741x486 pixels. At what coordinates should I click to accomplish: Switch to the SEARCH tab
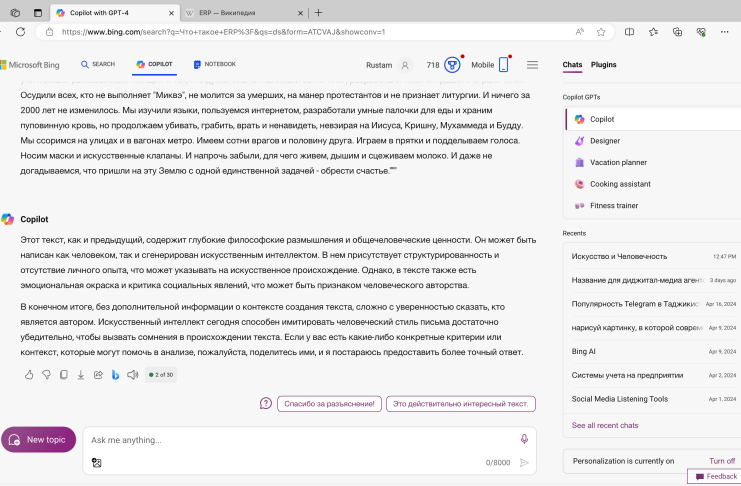pyautogui.click(x=98, y=64)
